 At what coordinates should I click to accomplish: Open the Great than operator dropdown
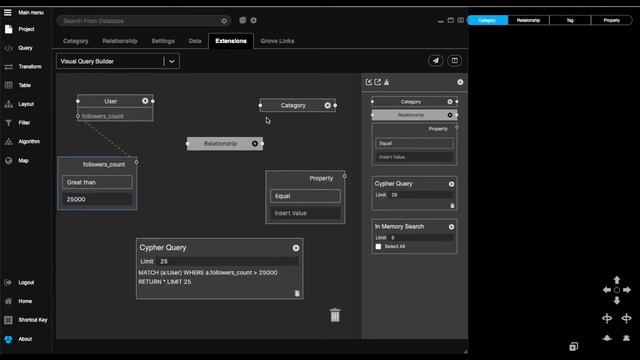click(x=97, y=182)
